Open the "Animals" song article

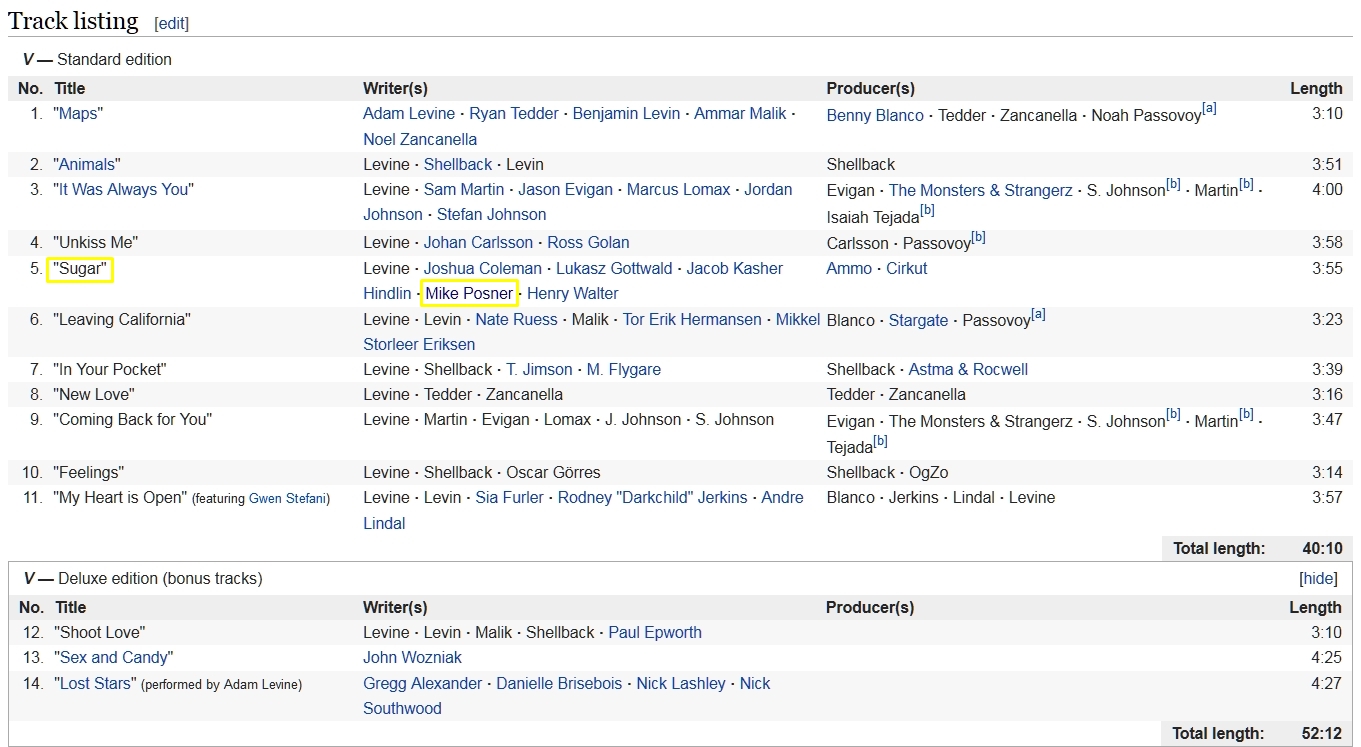pyautogui.click(x=89, y=164)
